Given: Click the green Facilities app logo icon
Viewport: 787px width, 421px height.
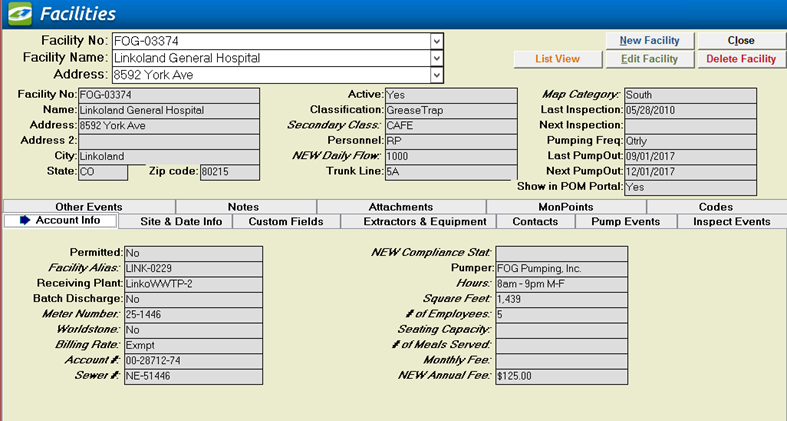Looking at the screenshot, I should tap(20, 14).
